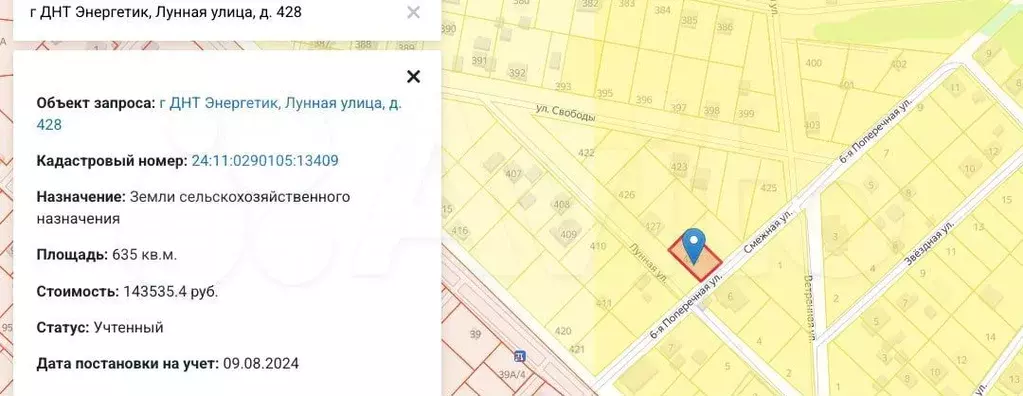The height and width of the screenshot is (396, 1023).
Task: Open the cadastral number 24:11:0290105:13409 link
Action: tap(265, 160)
